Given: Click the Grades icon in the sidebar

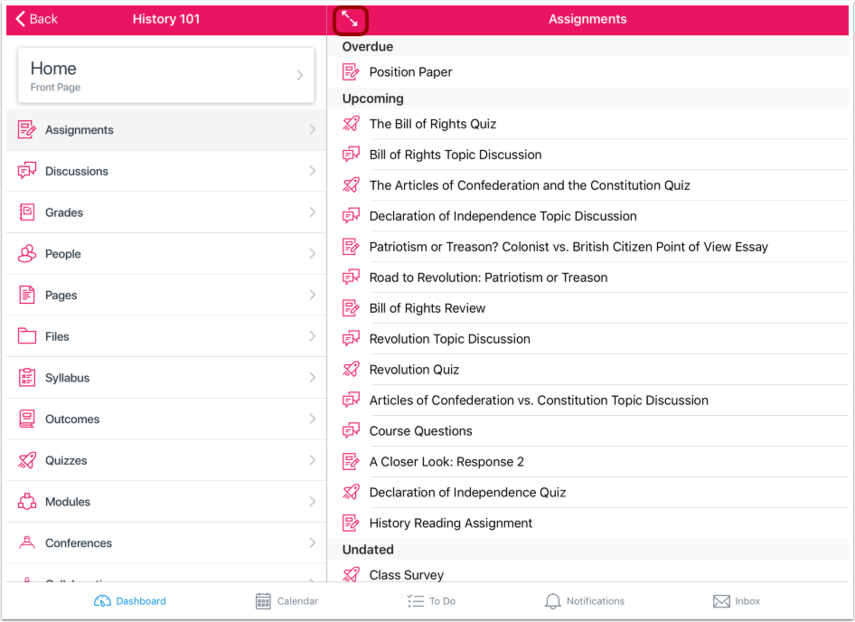Looking at the screenshot, I should pos(27,212).
